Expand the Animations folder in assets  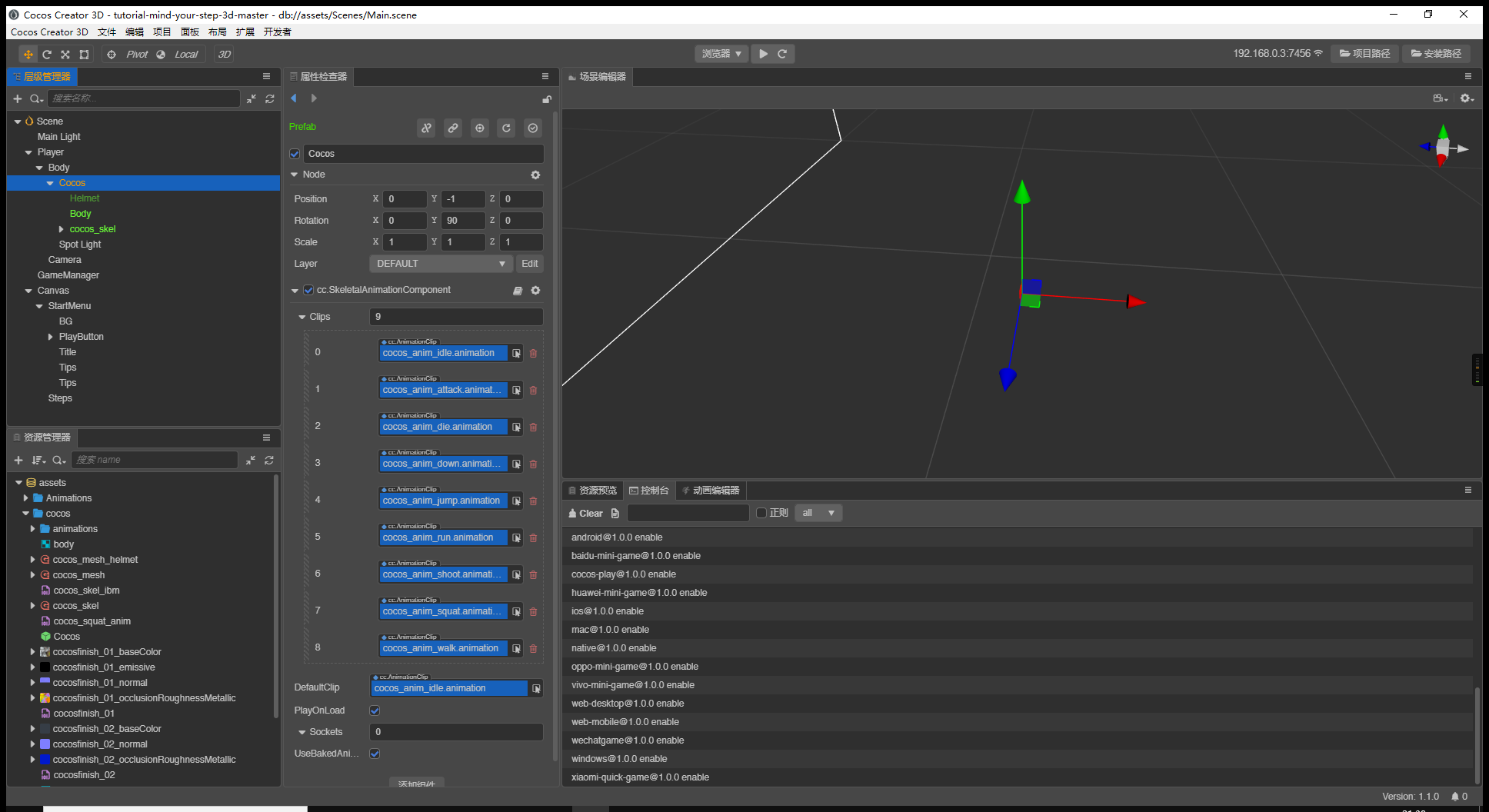tap(25, 498)
